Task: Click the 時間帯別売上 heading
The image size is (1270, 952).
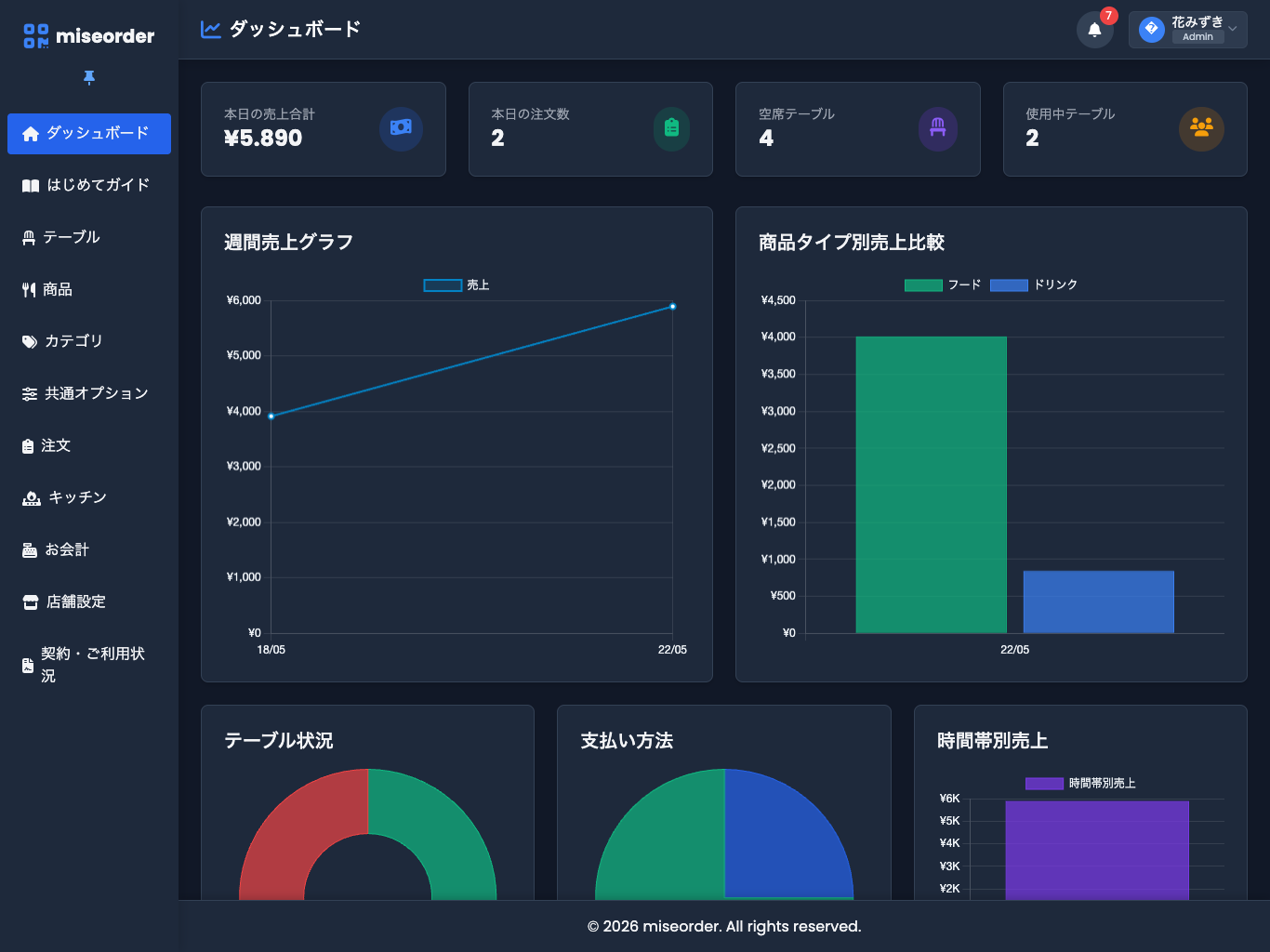Action: click(993, 741)
